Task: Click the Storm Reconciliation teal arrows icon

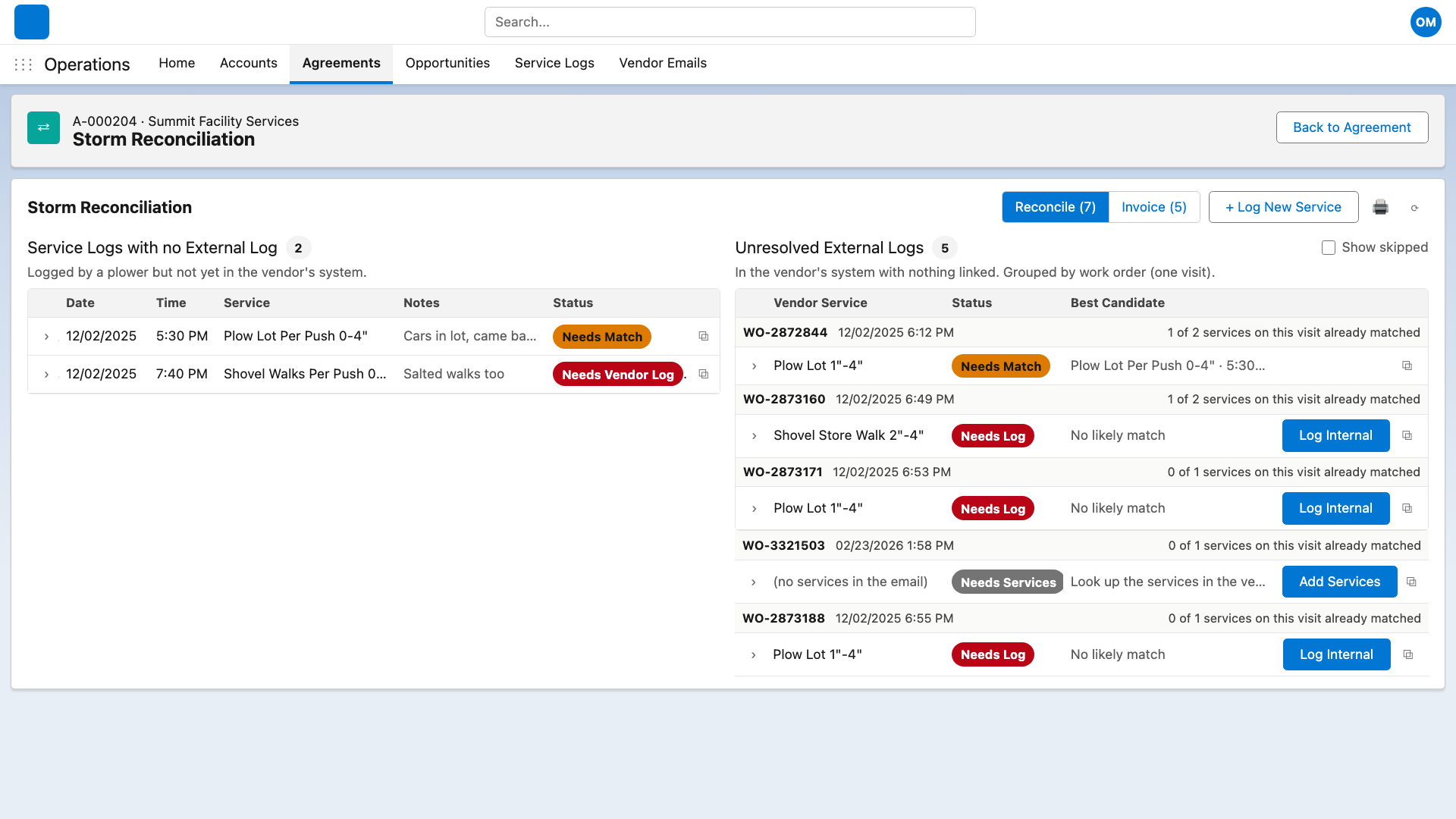Action: pyautogui.click(x=43, y=127)
